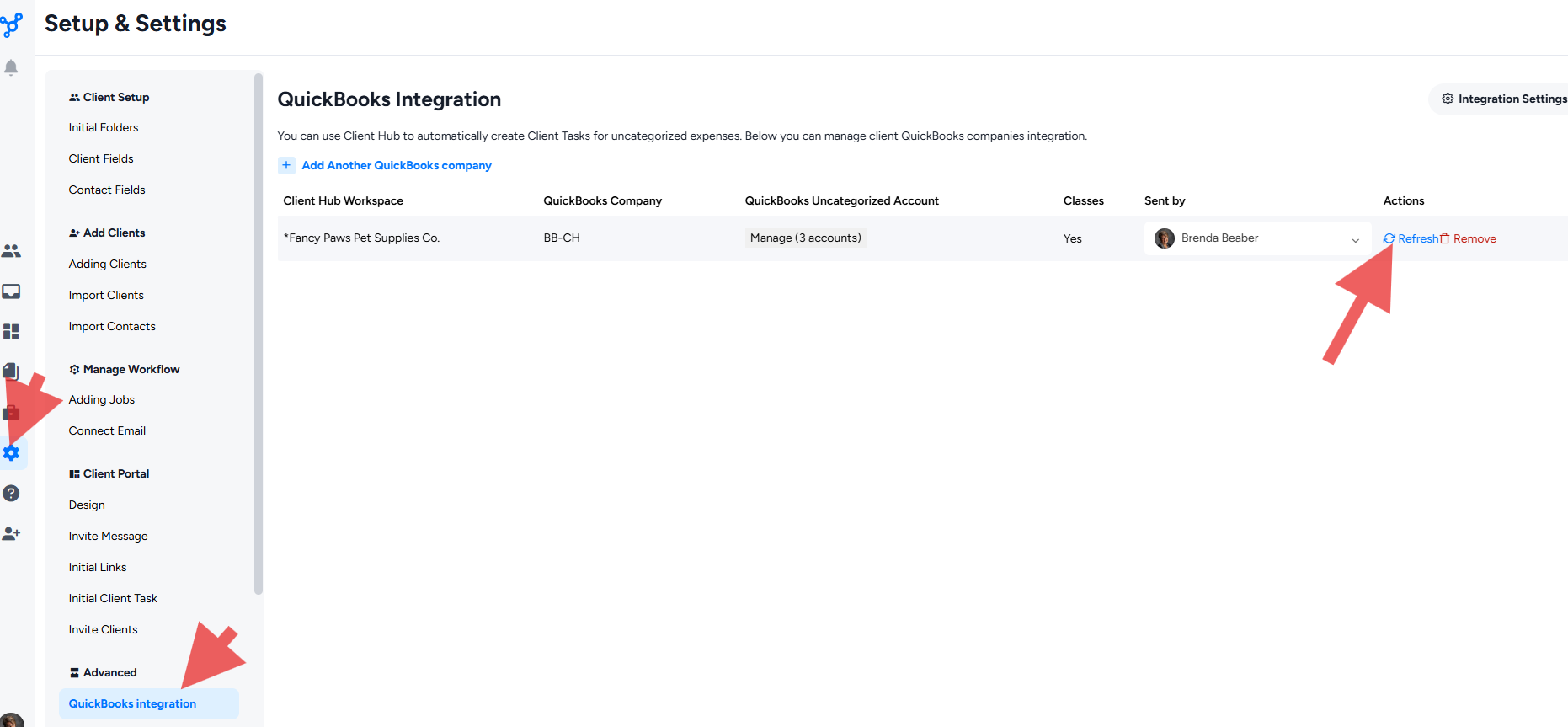
Task: Click the Yes value under Classes
Action: (1073, 238)
